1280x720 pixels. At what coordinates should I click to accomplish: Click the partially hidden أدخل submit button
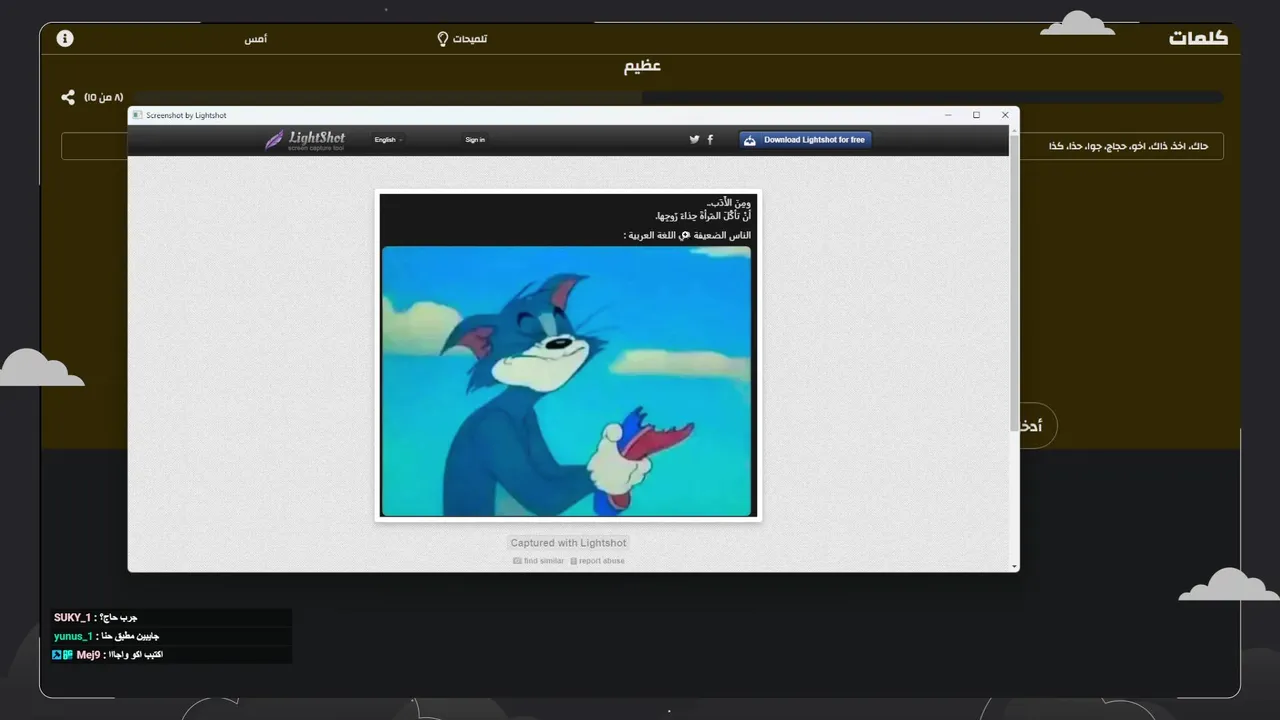(1038, 426)
